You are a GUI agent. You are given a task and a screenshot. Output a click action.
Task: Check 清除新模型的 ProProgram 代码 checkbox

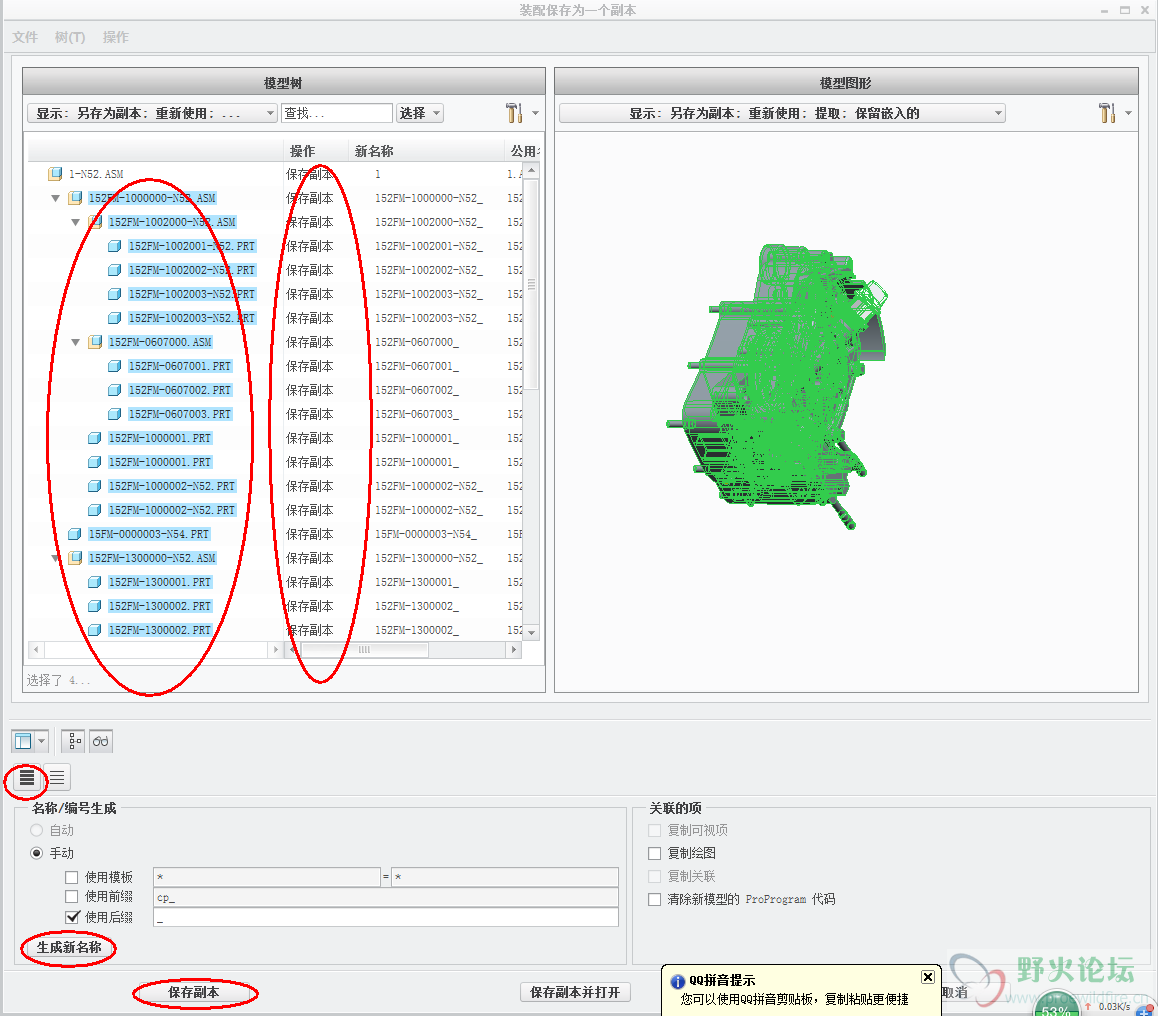pyautogui.click(x=654, y=899)
